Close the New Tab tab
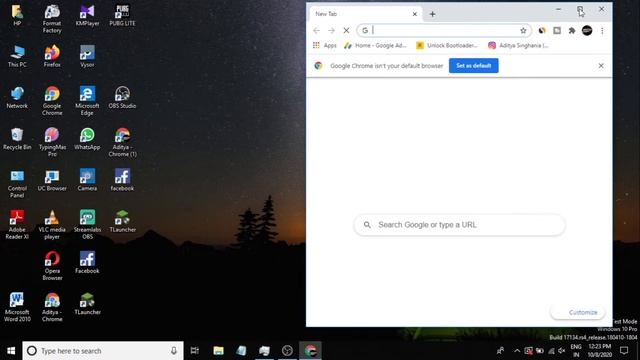The height and width of the screenshot is (360, 640). pyautogui.click(x=415, y=14)
